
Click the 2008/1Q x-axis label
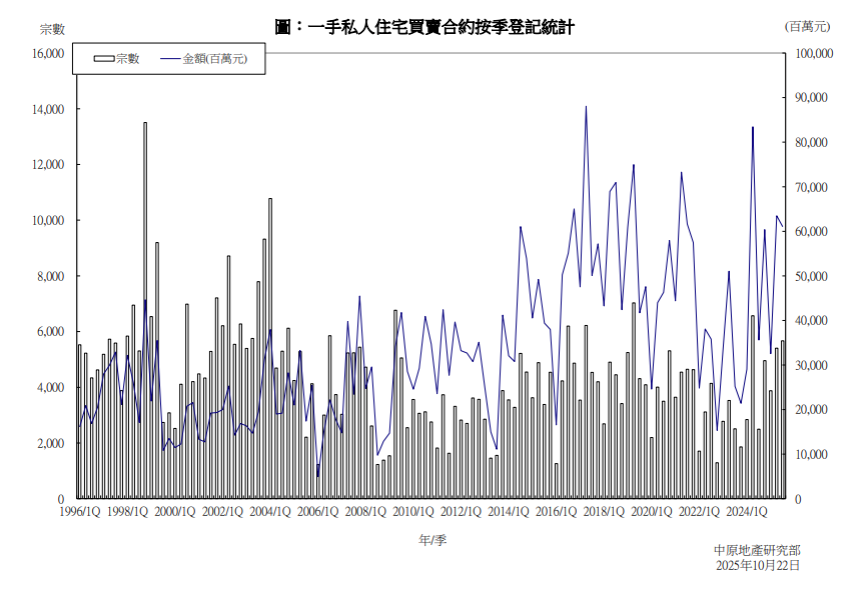click(365, 511)
